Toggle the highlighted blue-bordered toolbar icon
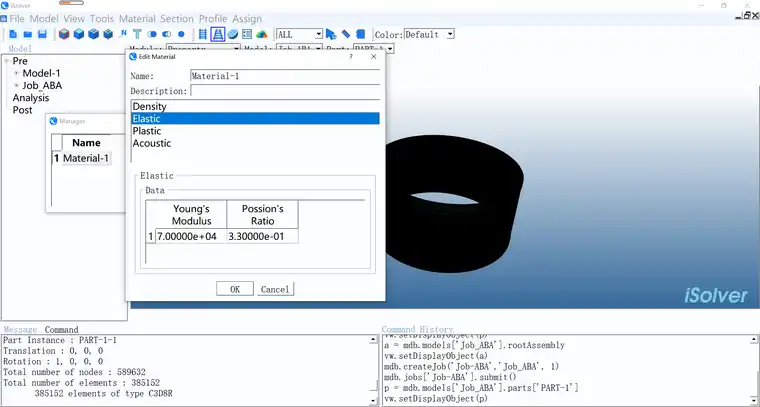Screen dimensions: 760x407 tap(217, 34)
